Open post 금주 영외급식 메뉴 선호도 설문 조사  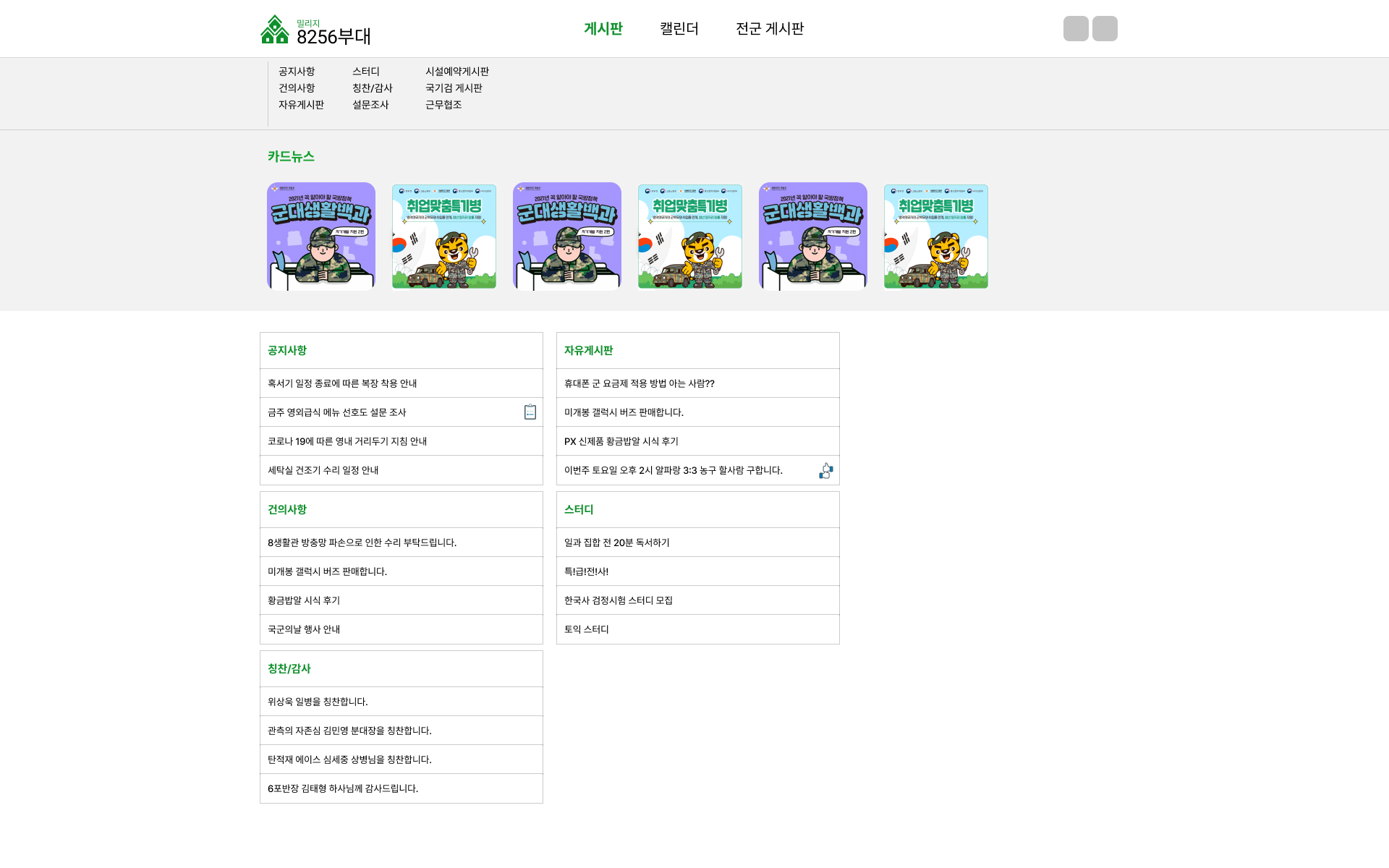(x=402, y=412)
